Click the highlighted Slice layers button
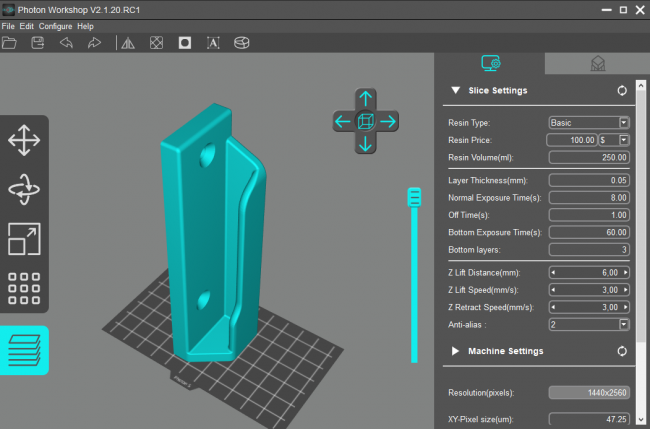Image resolution: width=650 pixels, height=429 pixels. tap(24, 350)
